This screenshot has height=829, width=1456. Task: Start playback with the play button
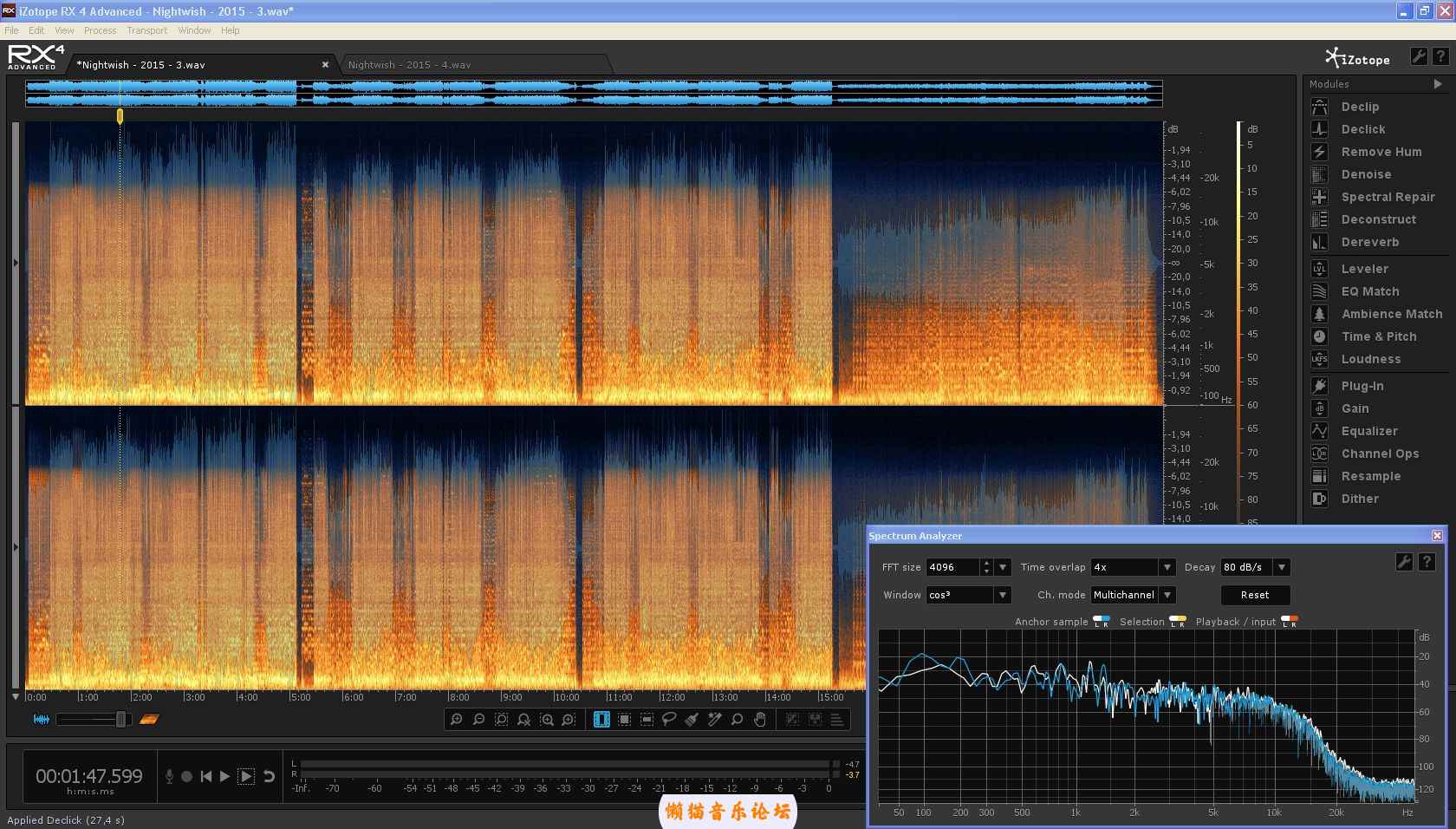click(224, 776)
